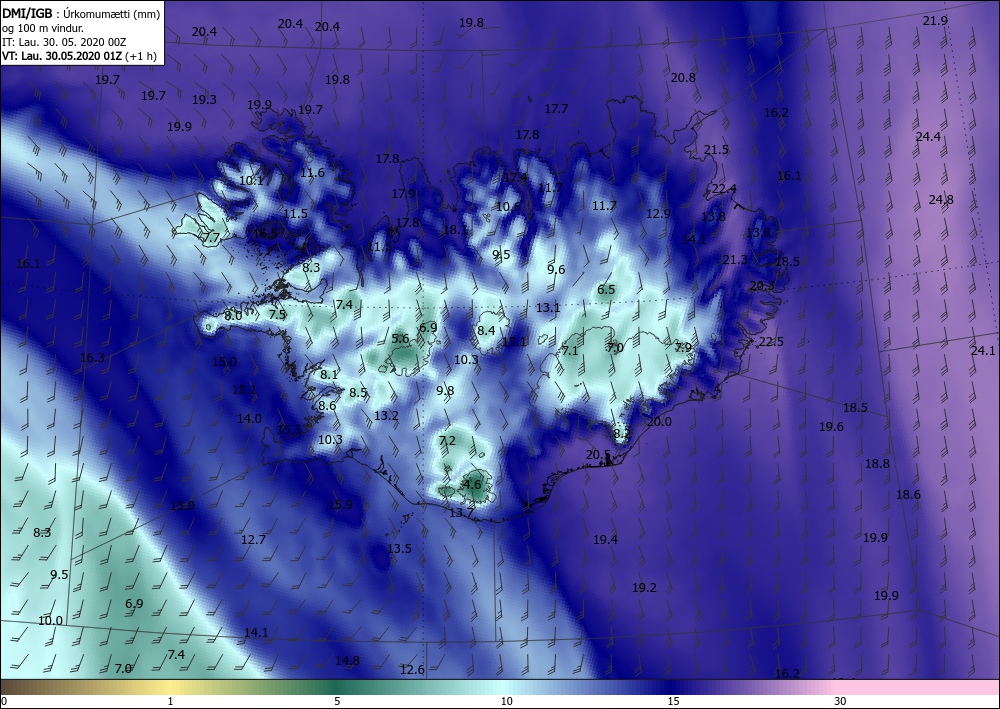Screen dimensions: 1000x709
Task: Click the 11.6 value on the map
Action: pos(312,173)
